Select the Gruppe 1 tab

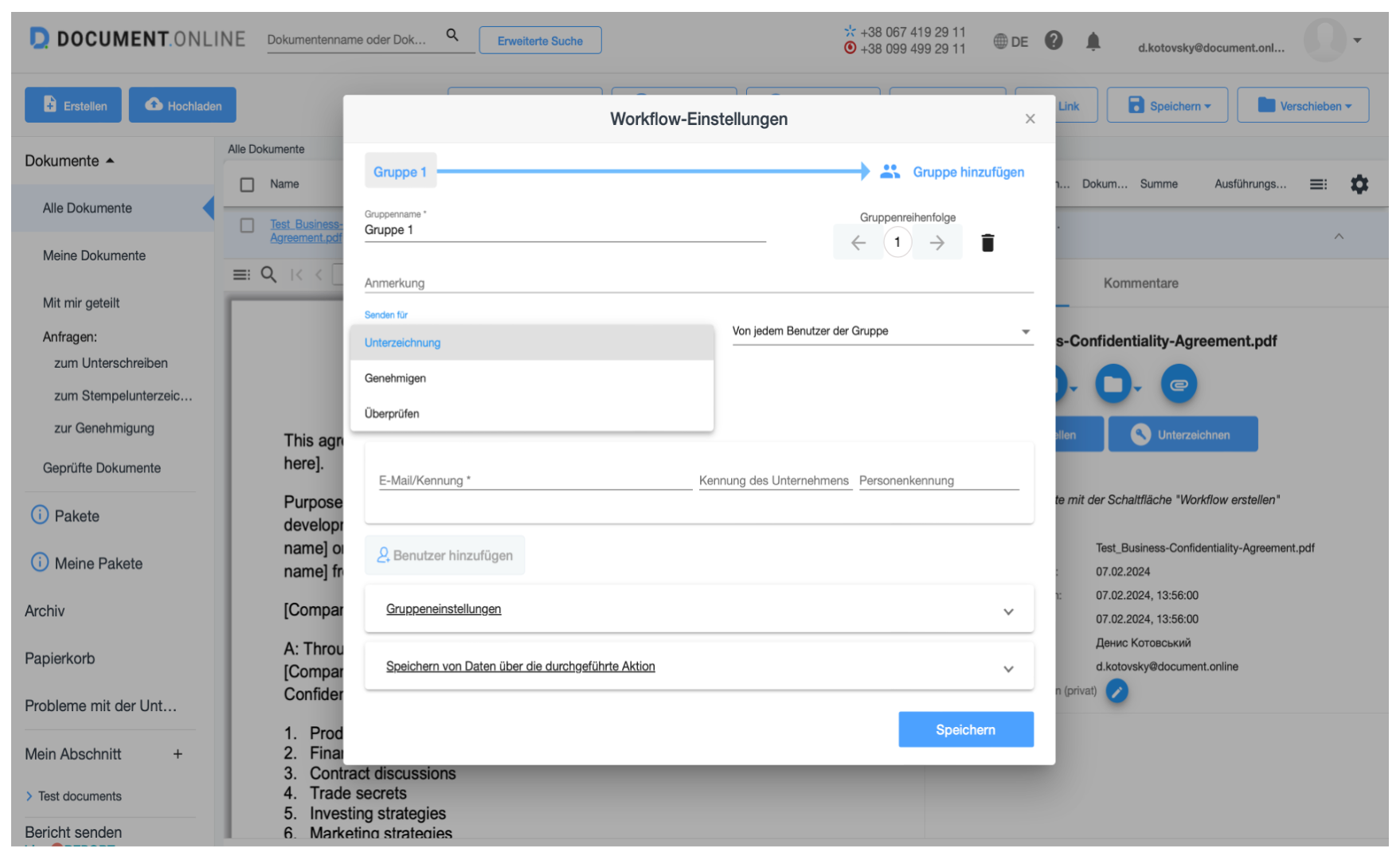[400, 172]
